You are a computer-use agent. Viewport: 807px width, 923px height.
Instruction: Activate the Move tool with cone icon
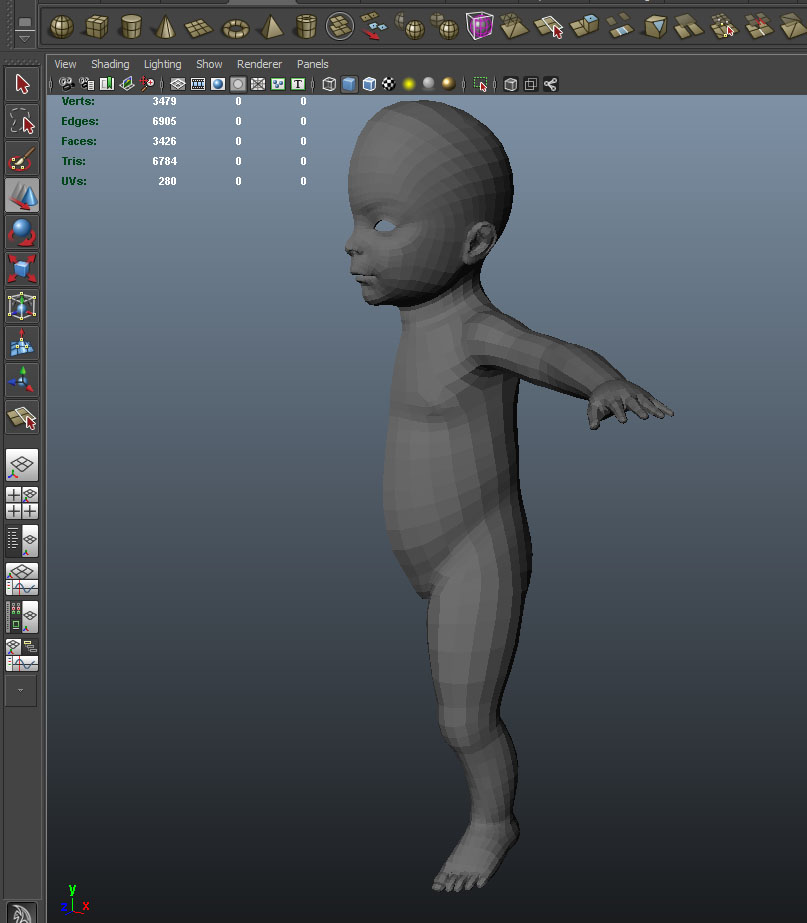point(22,195)
